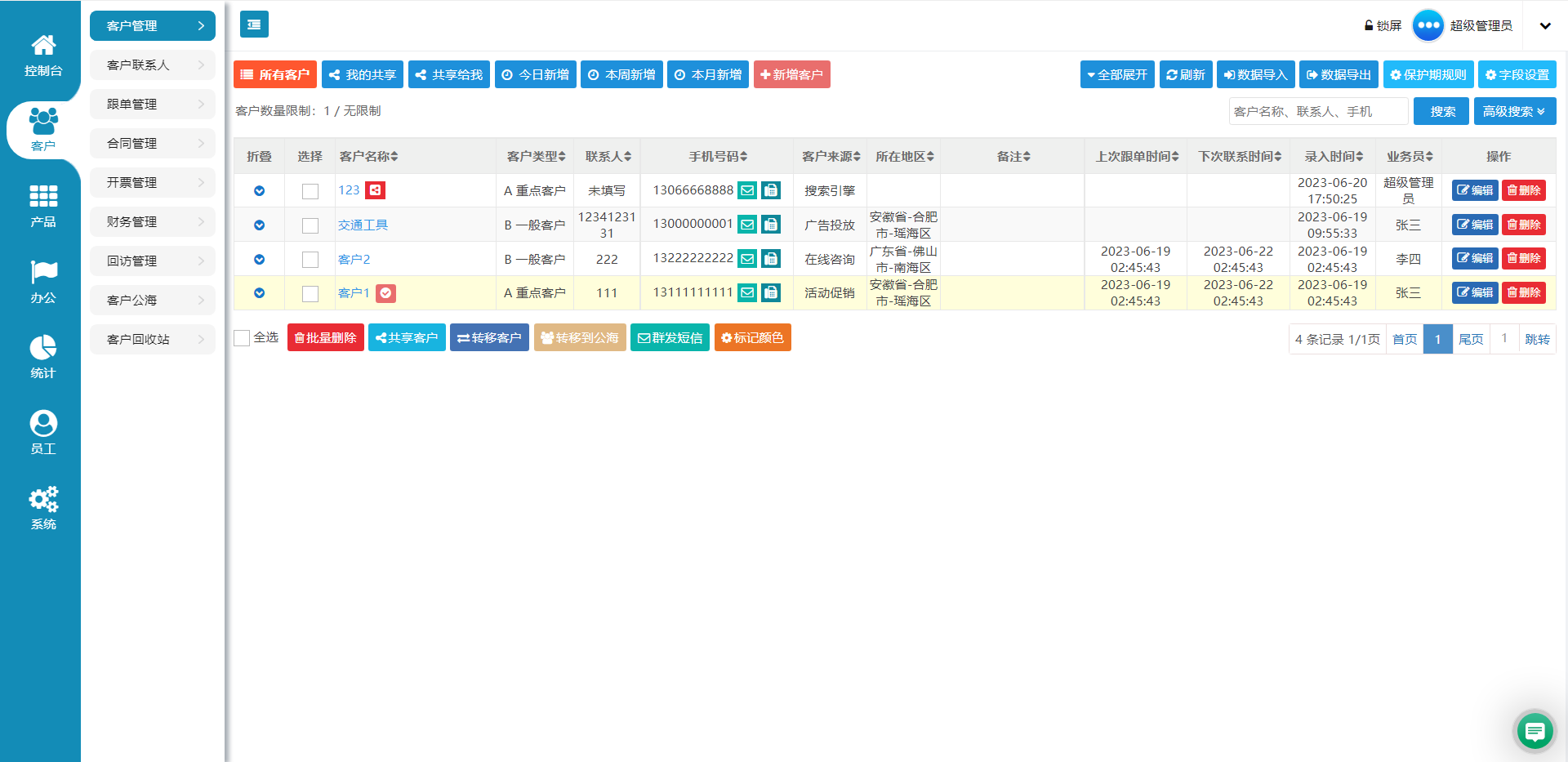Open 字段设置 field settings
1568x762 pixels.
click(x=1517, y=74)
